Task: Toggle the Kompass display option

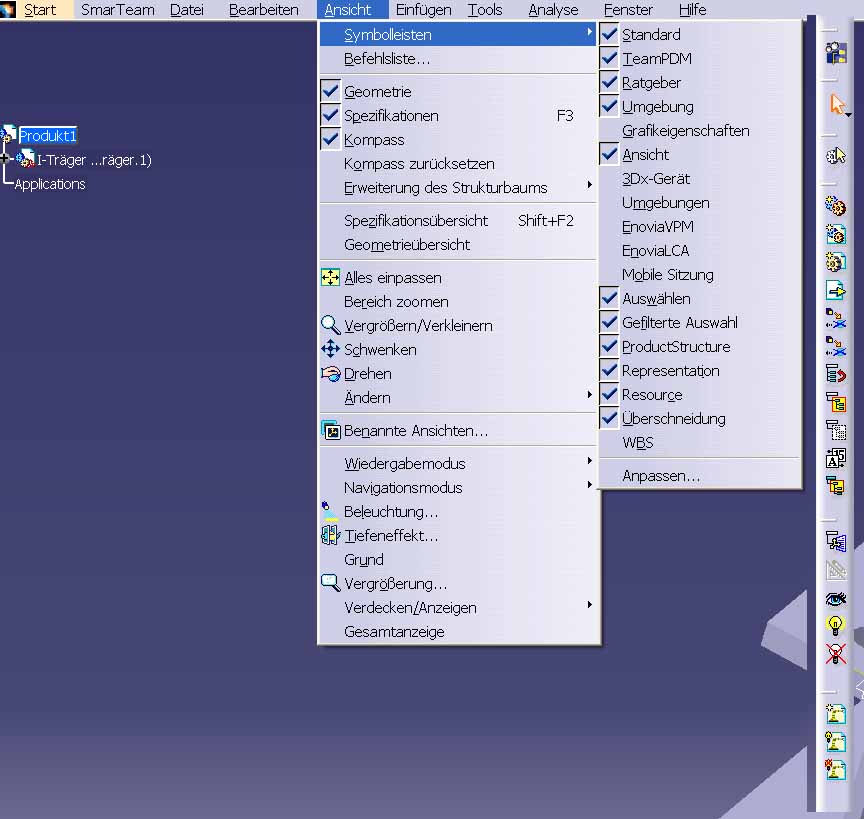Action: [x=331, y=139]
